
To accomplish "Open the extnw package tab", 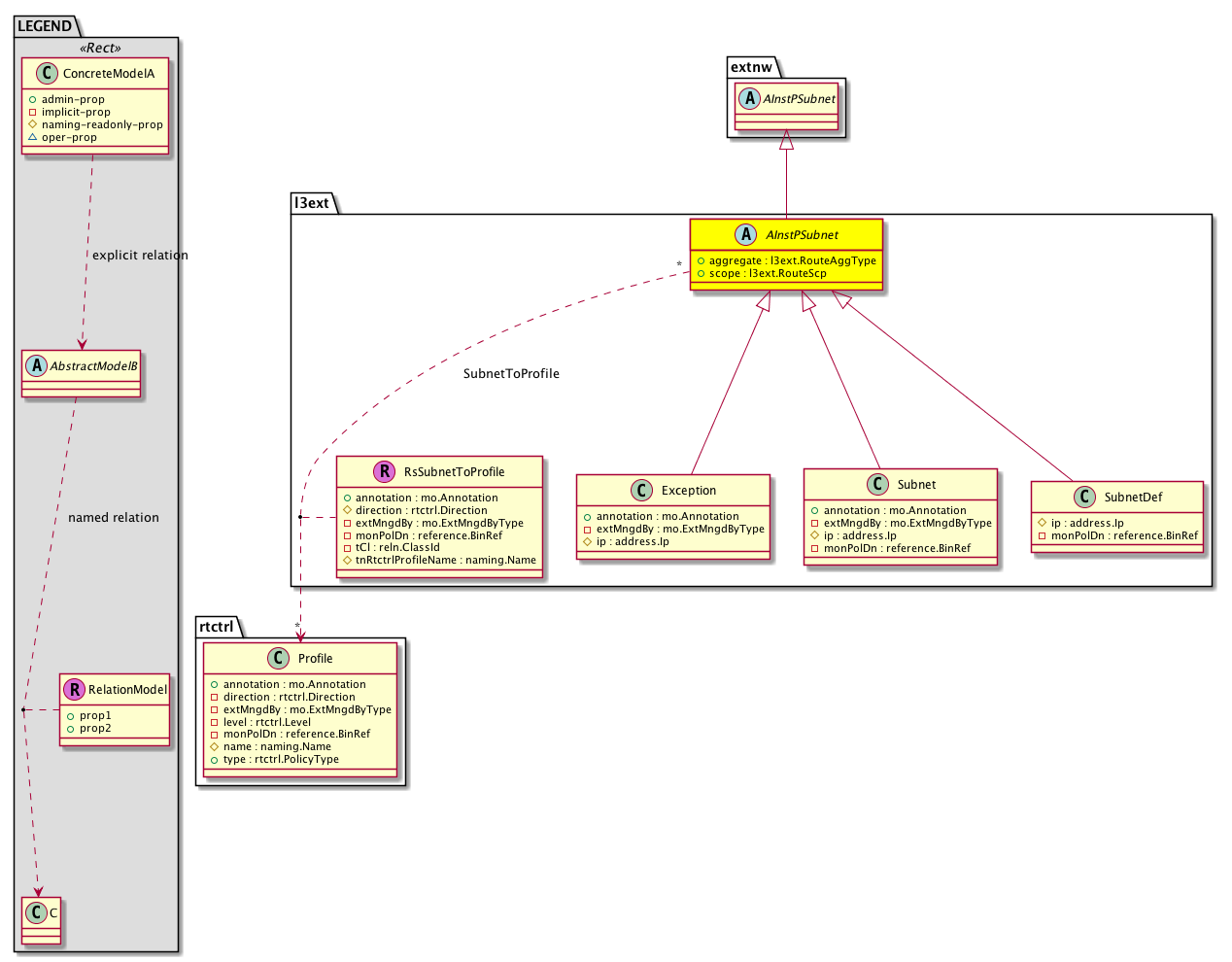I will point(751,67).
